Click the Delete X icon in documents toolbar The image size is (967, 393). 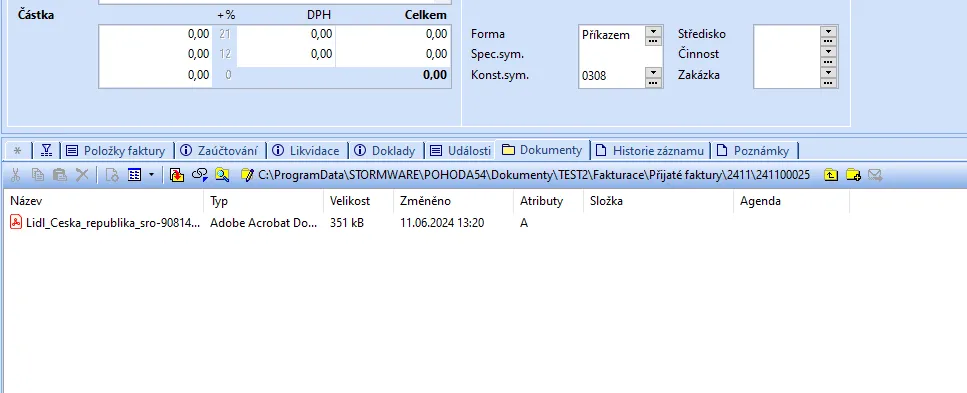click(x=82, y=175)
